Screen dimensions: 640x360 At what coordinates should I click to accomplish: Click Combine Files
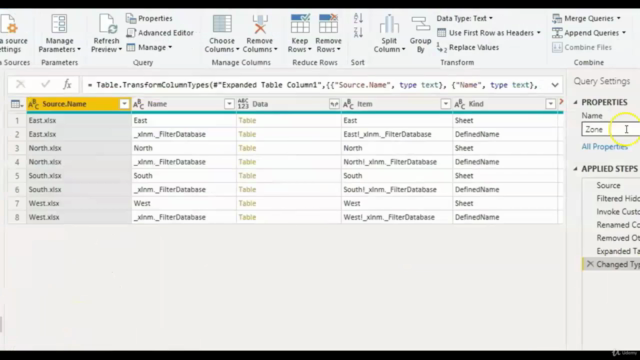click(x=582, y=47)
